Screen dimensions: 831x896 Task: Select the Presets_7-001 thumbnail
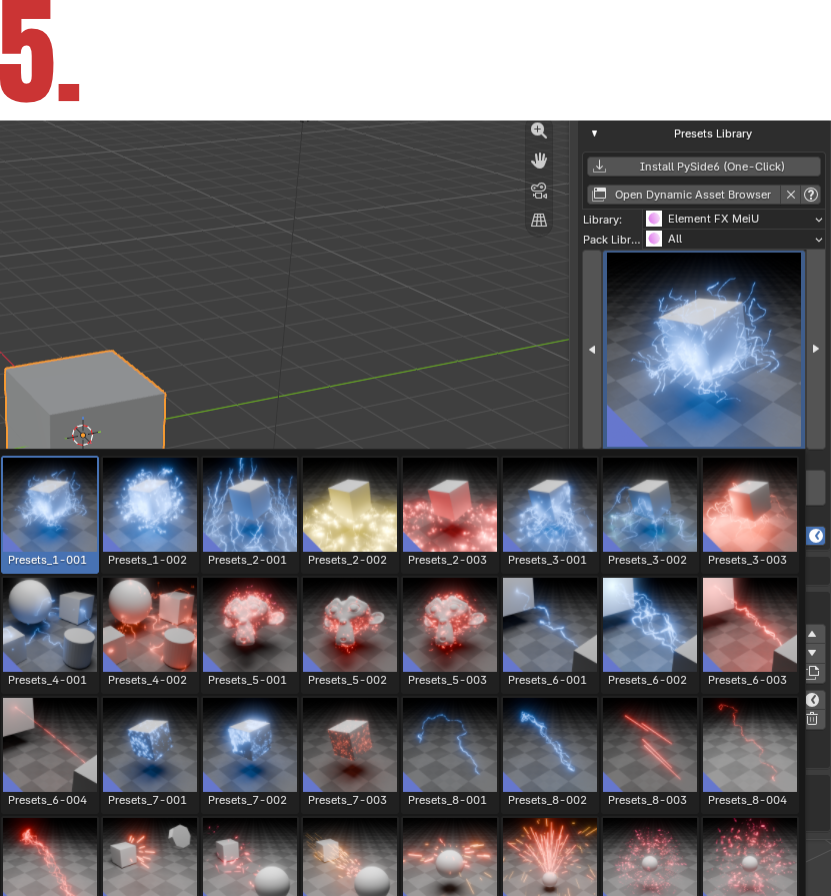point(150,754)
